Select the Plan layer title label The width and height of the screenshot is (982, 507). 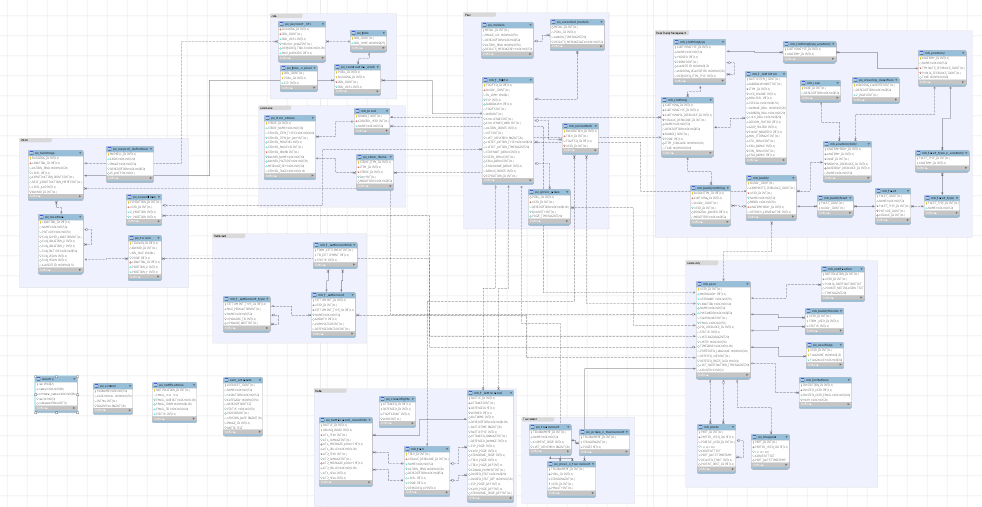point(468,14)
